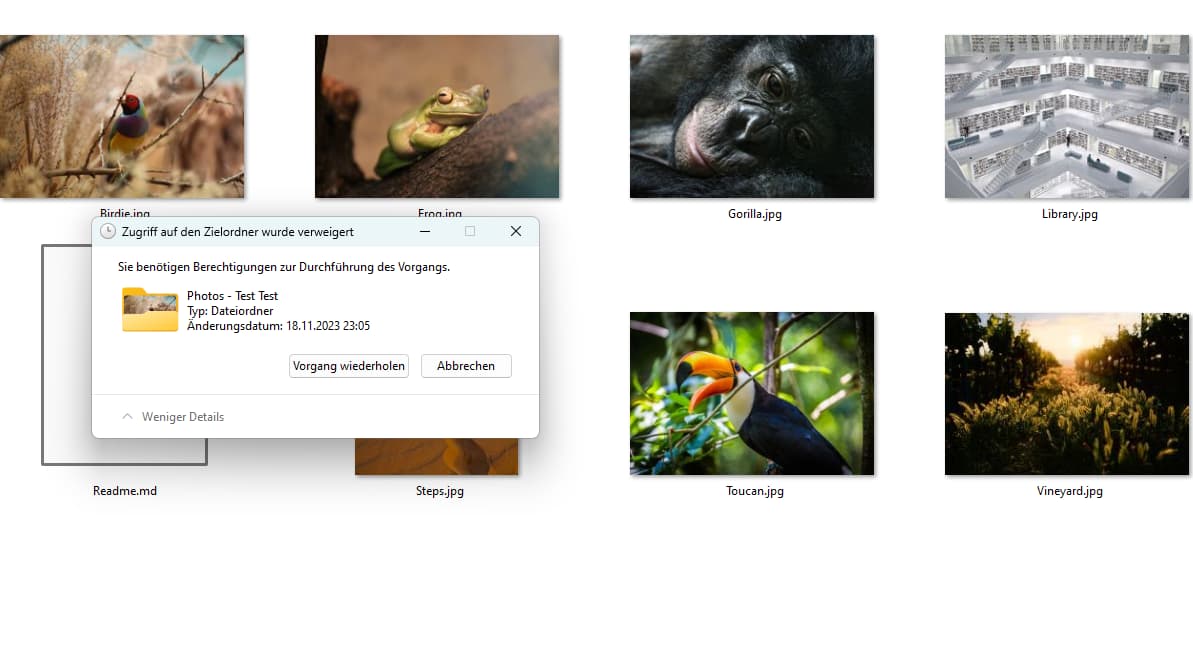Click the Photos - Test Test folder icon
This screenshot has width=1193, height=663.
[150, 310]
